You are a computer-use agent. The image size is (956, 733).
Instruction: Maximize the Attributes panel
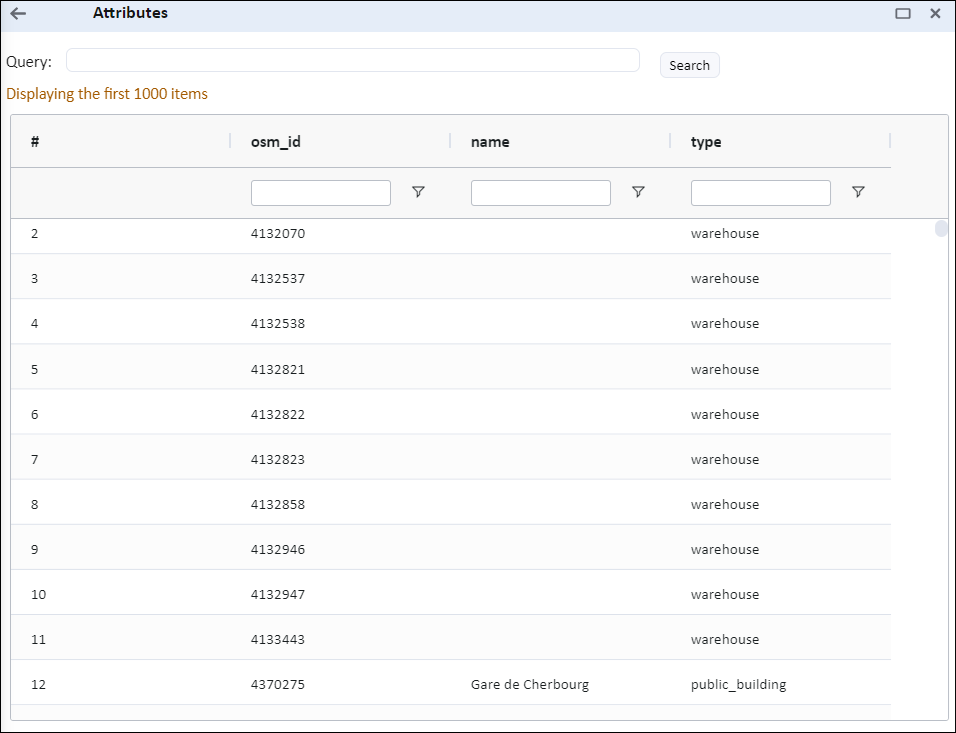tap(902, 13)
